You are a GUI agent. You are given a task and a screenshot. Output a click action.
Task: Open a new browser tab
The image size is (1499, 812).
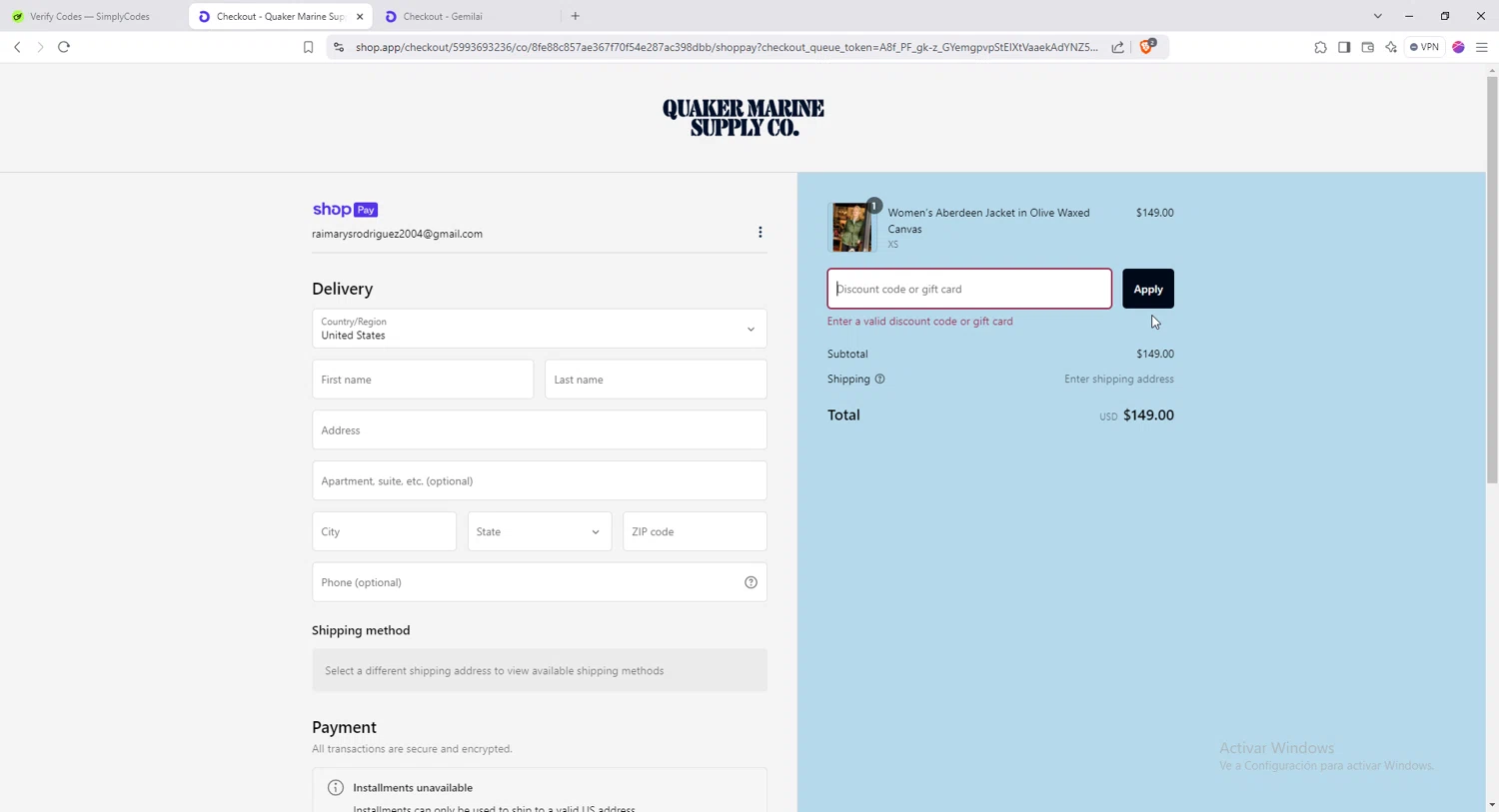click(x=576, y=16)
